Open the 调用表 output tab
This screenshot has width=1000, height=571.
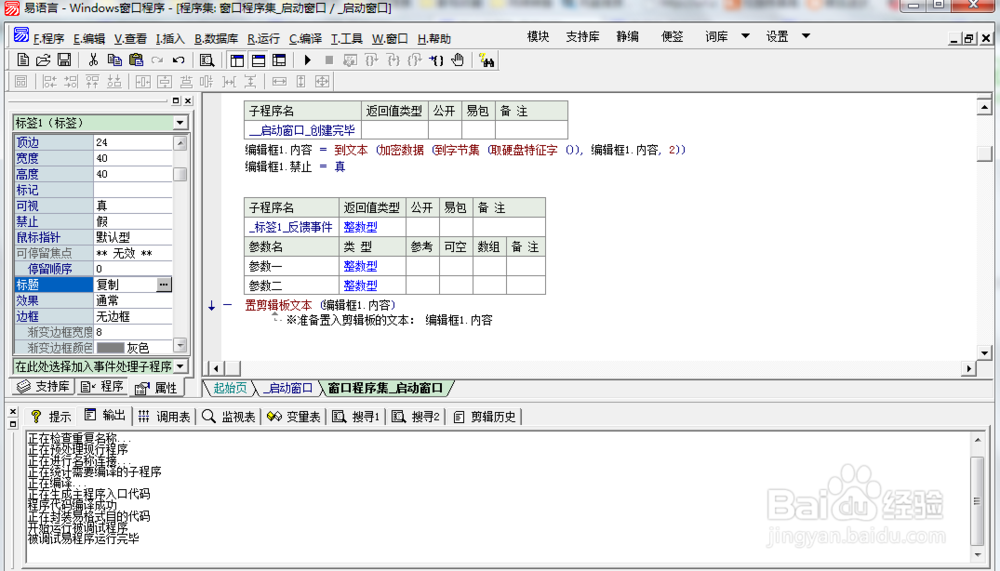click(164, 417)
